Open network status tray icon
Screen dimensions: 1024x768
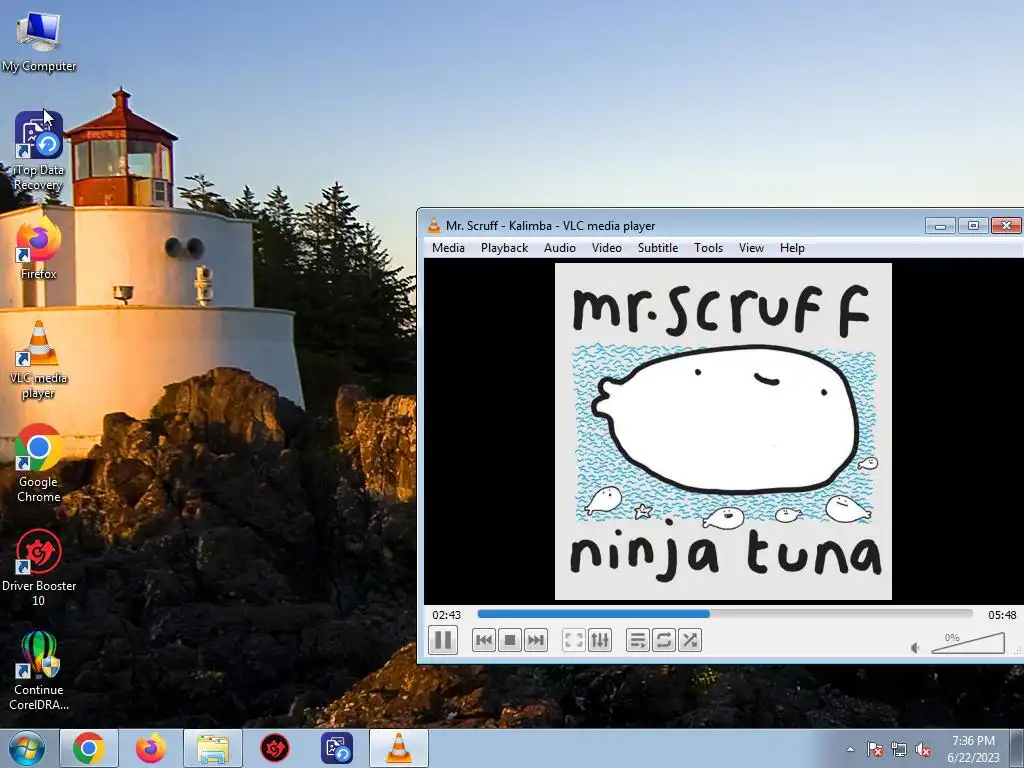pyautogui.click(x=899, y=749)
